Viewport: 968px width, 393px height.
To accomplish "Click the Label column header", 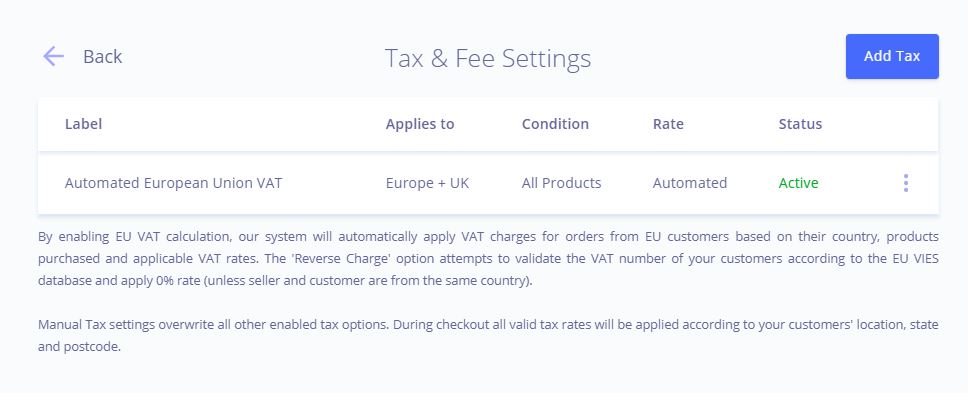I will pyautogui.click(x=83, y=124).
